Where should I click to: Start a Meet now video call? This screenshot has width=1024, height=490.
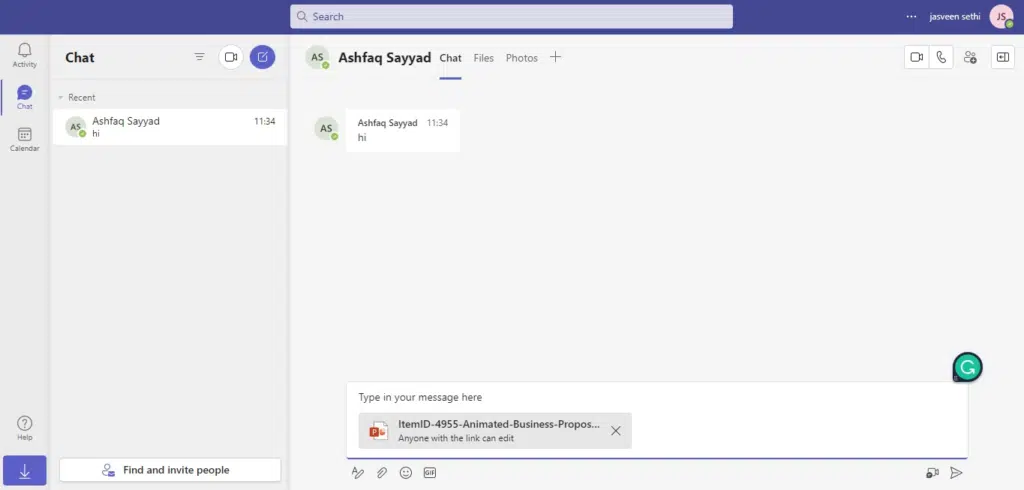231,57
